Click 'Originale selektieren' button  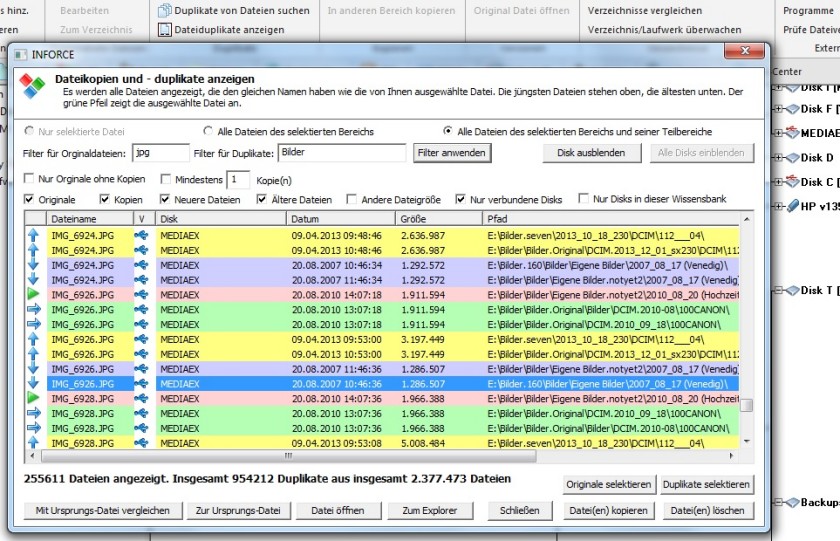coord(609,484)
